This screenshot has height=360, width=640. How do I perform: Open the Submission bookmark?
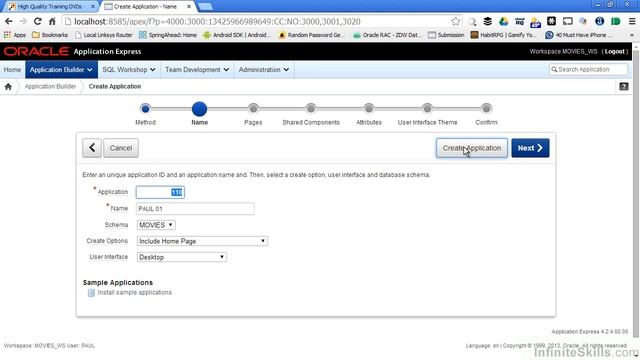click(x=446, y=35)
